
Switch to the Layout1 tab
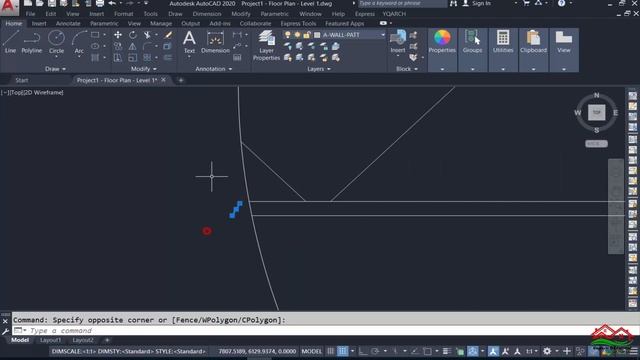point(51,340)
